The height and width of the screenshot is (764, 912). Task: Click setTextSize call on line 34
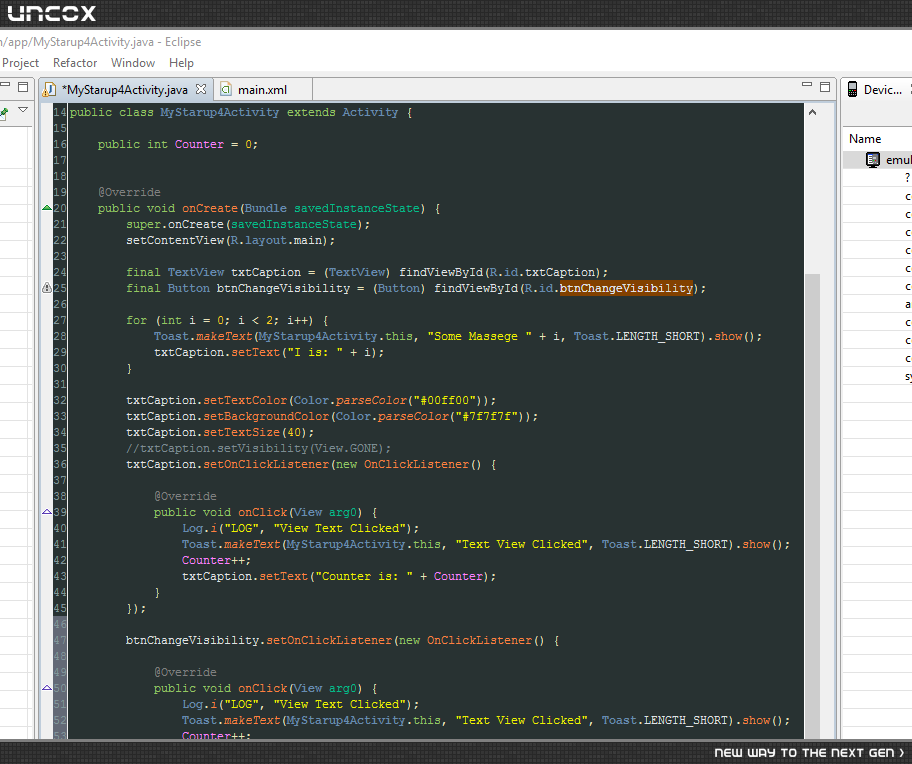pyautogui.click(x=242, y=432)
